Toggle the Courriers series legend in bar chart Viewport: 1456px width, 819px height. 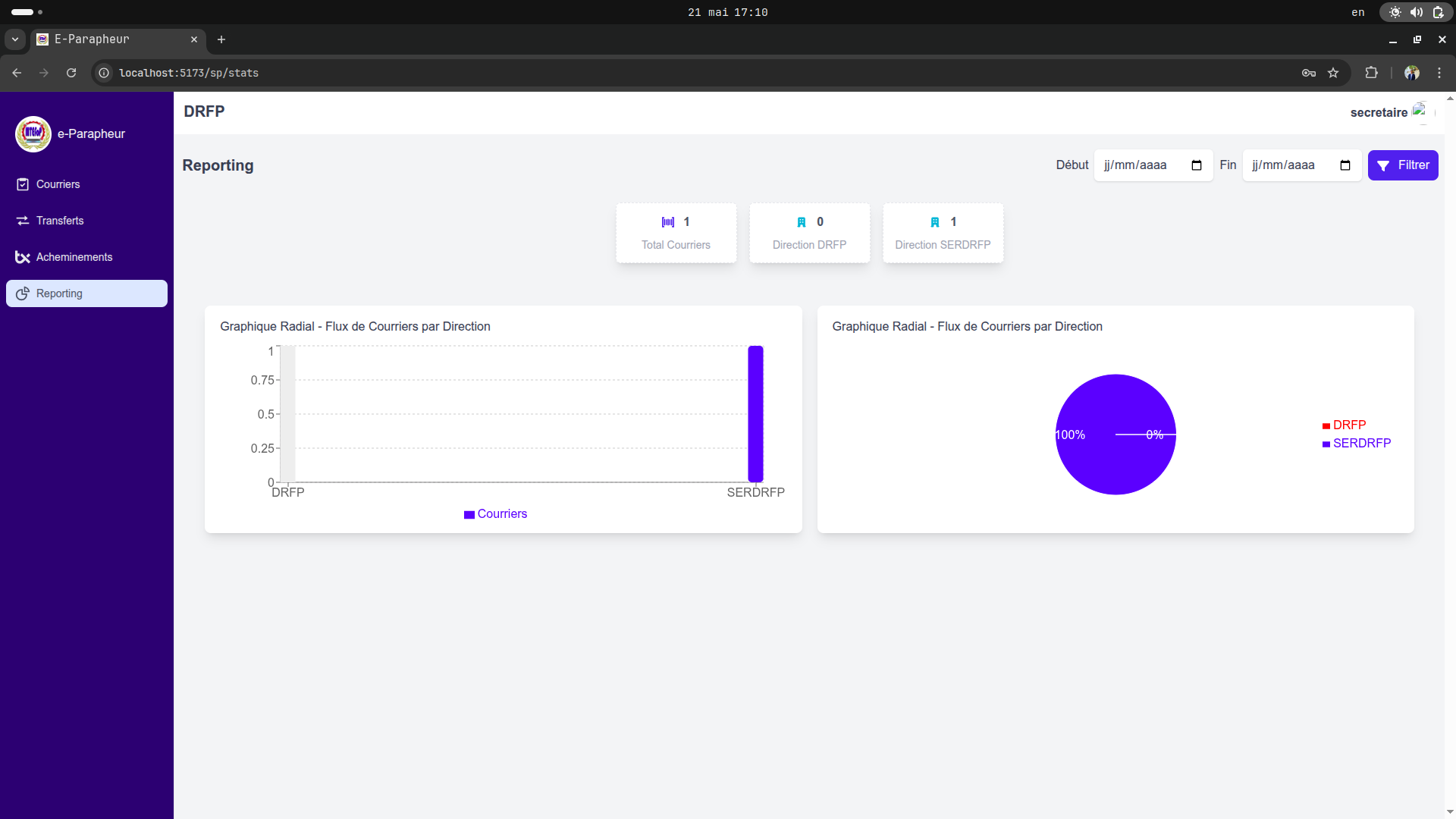pyautogui.click(x=495, y=514)
